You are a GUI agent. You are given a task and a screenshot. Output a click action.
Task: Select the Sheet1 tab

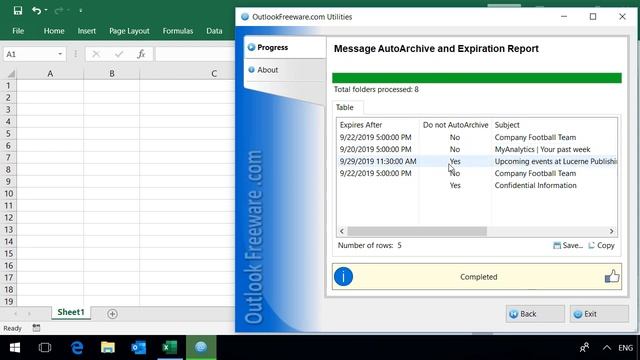point(71,313)
